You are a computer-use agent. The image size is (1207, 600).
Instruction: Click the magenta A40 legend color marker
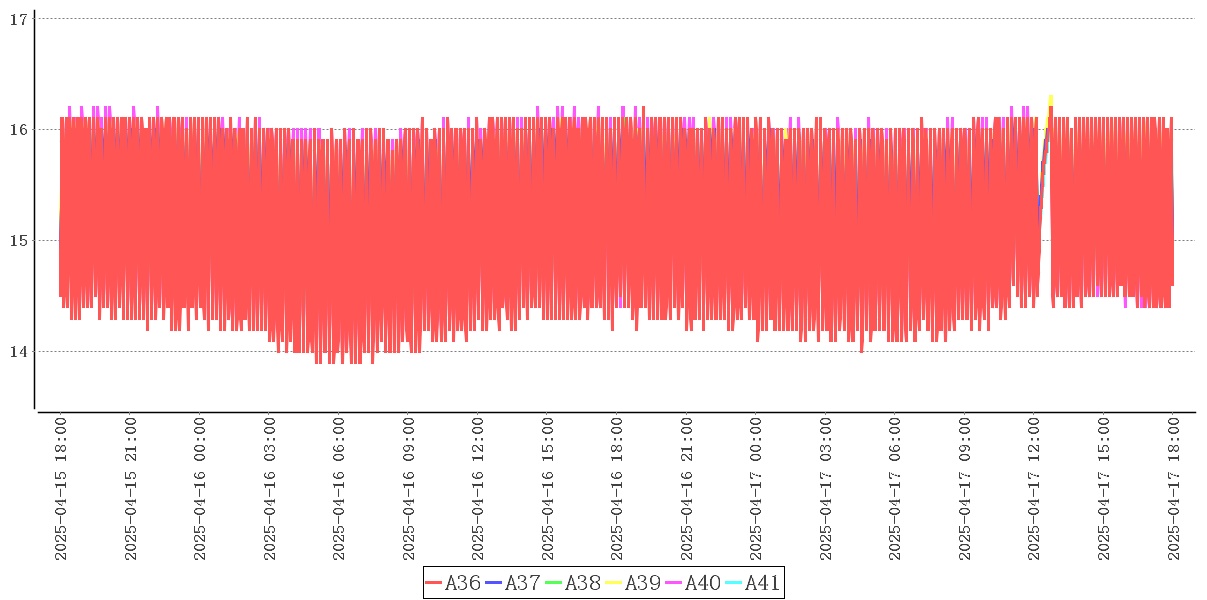tap(674, 583)
